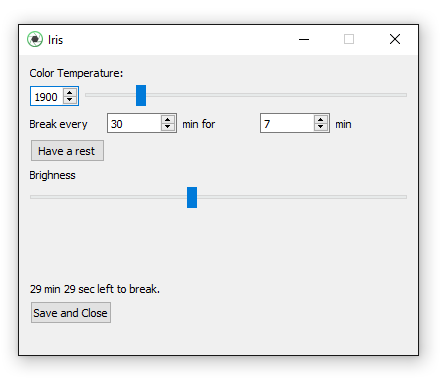
Task: Focus the break duration 7 field
Action: pos(287,123)
